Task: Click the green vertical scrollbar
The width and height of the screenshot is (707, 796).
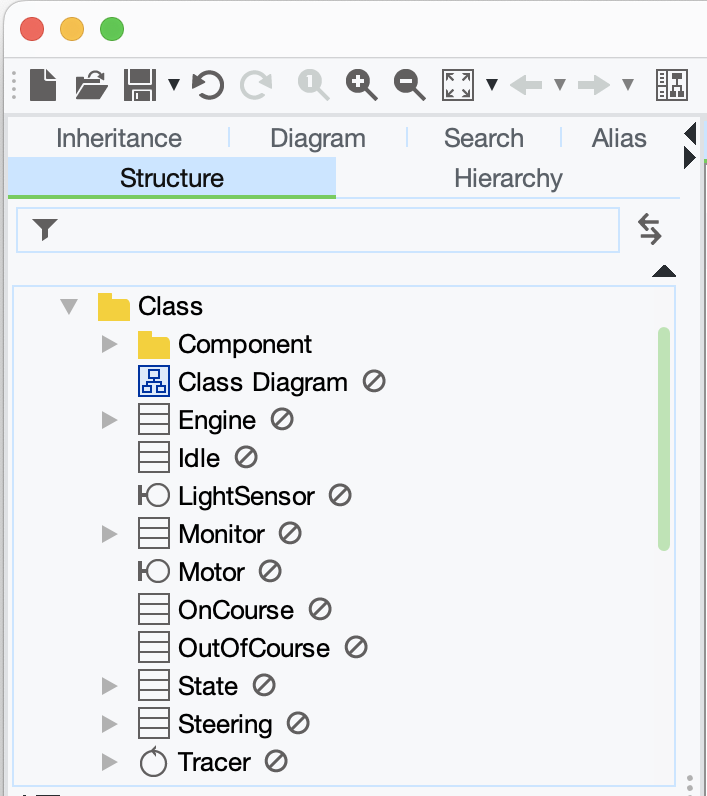Action: coord(664,438)
